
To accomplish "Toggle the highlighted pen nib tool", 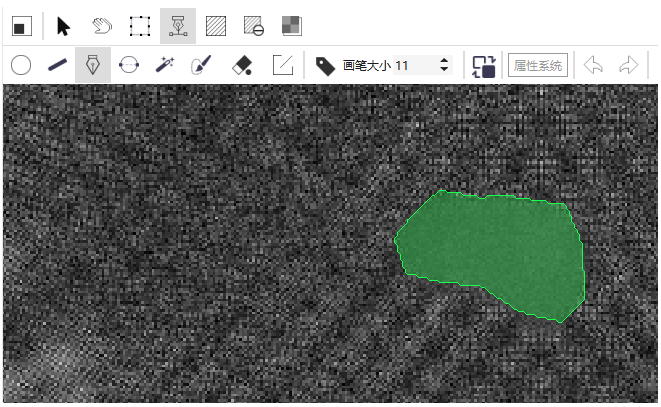I will [93, 65].
